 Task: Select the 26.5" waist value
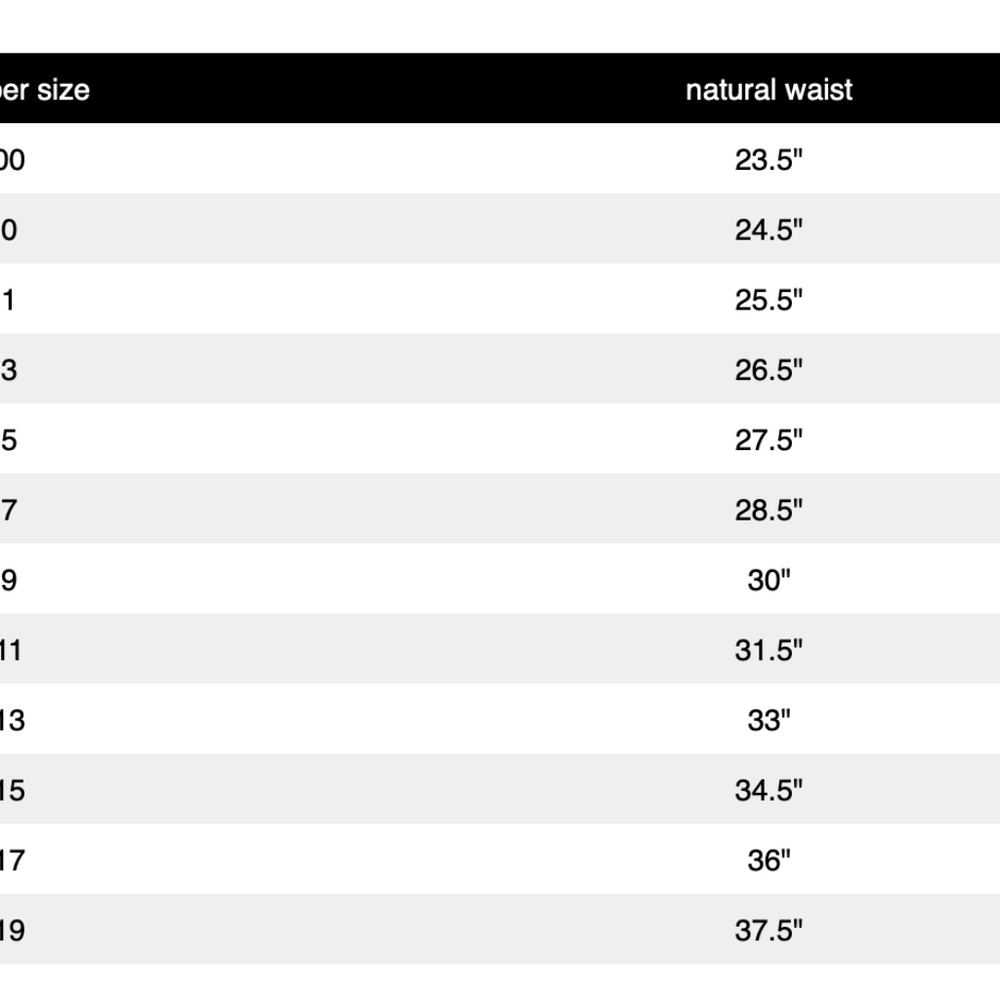pos(768,370)
